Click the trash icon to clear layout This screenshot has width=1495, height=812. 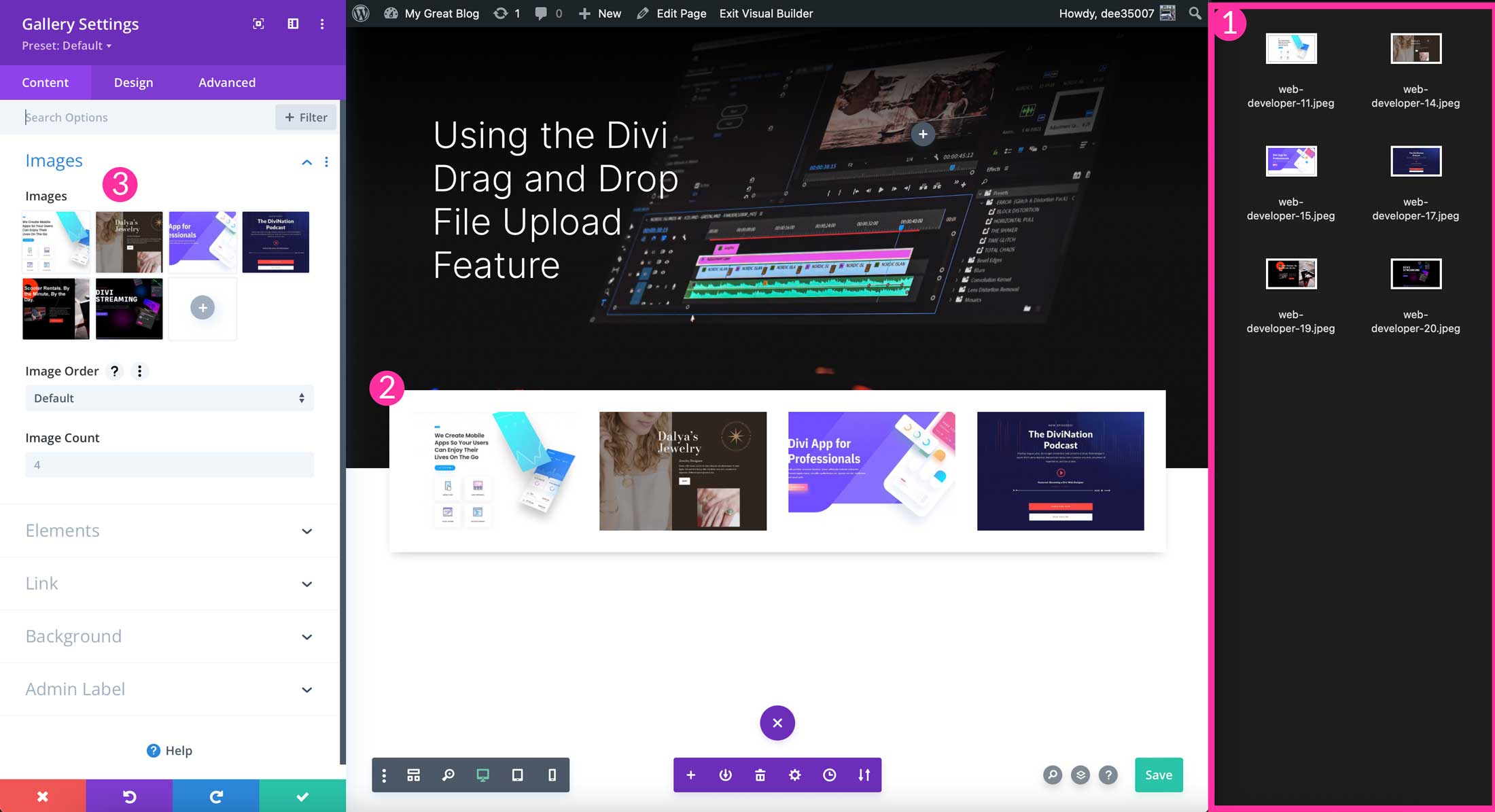(760, 775)
